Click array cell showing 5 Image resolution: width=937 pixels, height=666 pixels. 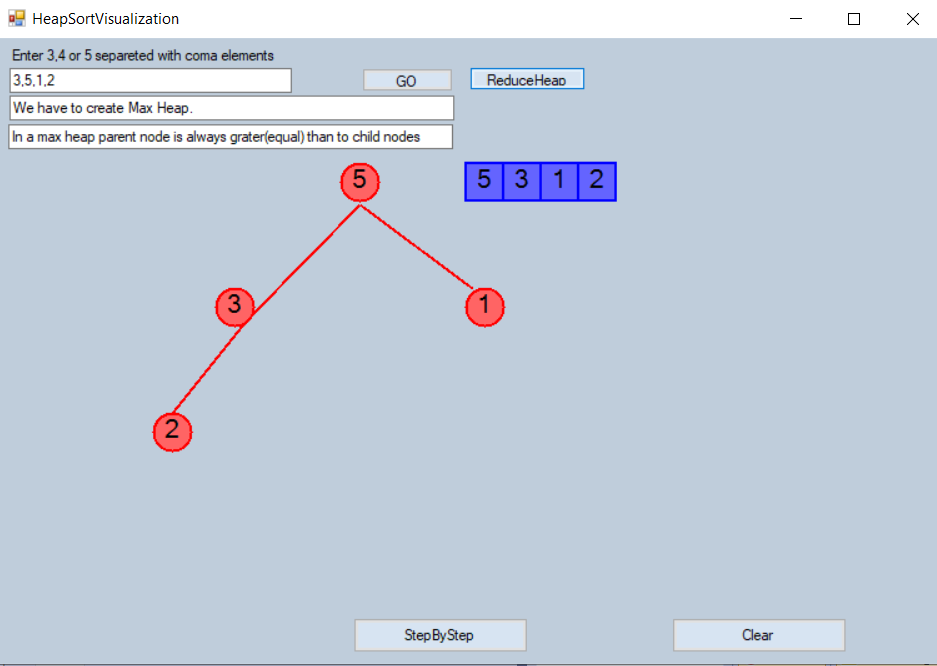point(483,181)
